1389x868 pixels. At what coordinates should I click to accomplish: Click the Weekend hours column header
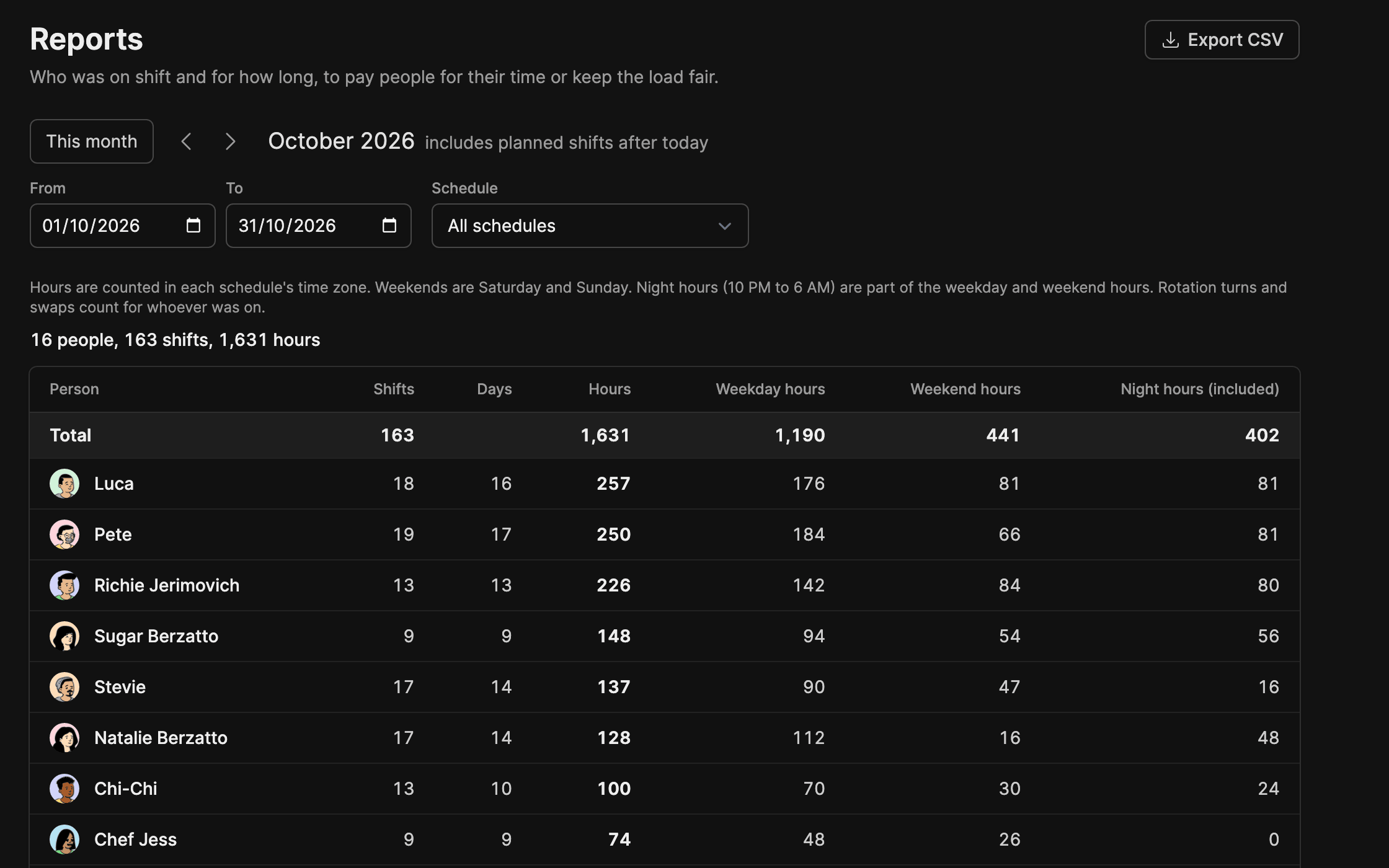point(965,389)
